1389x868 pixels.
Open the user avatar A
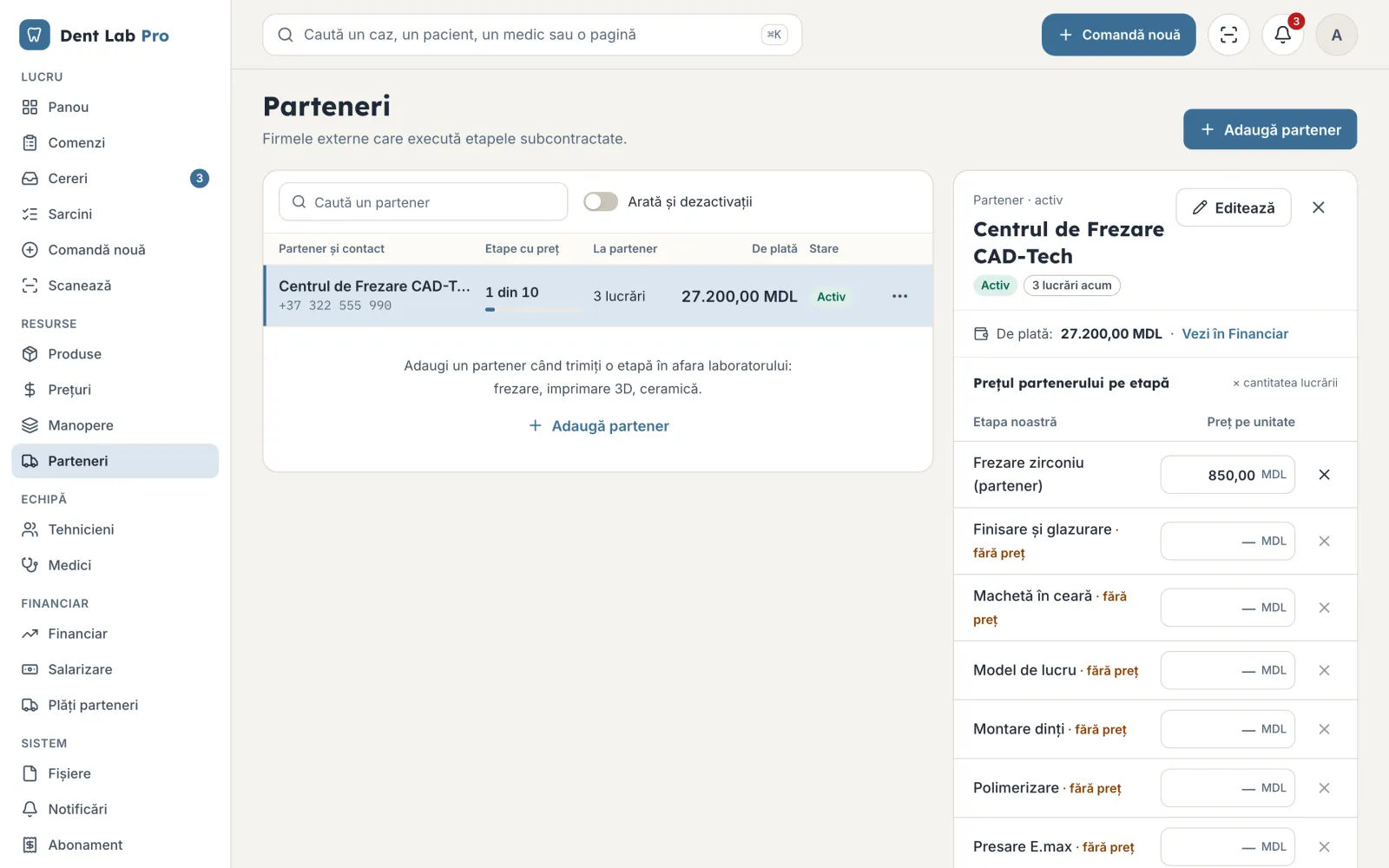point(1336,35)
